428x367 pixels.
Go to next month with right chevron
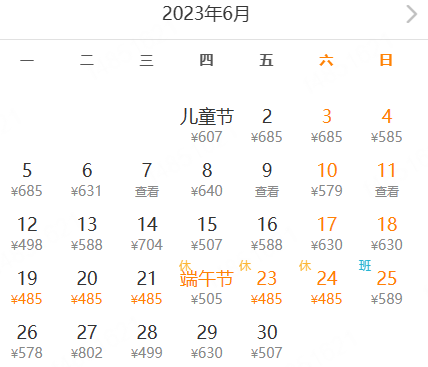coord(412,15)
